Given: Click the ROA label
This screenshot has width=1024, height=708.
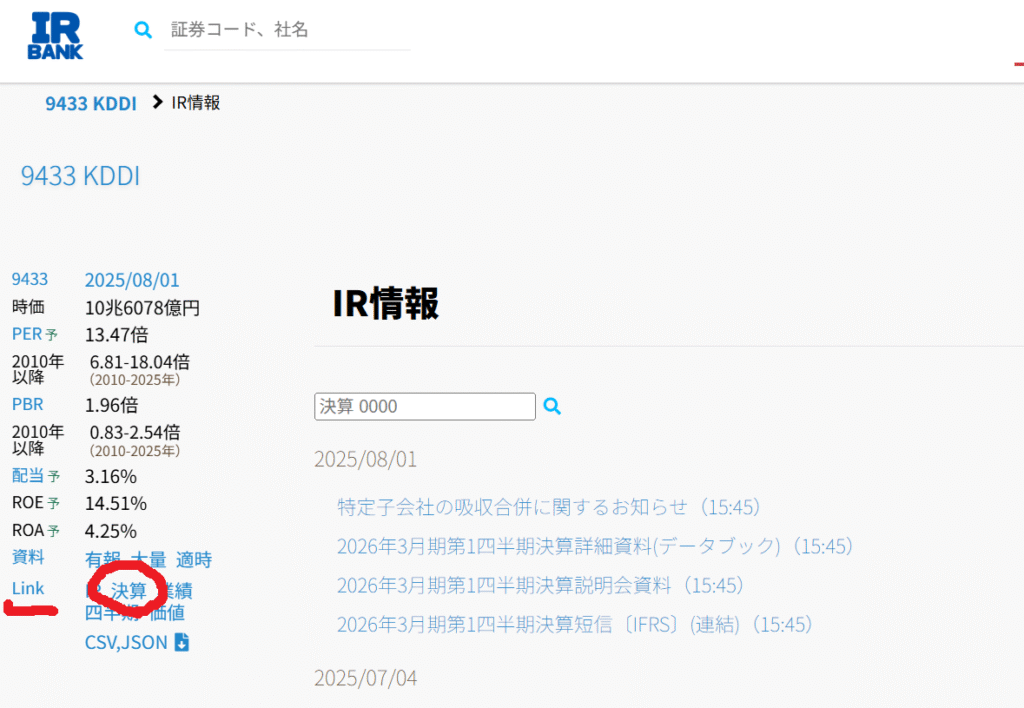Looking at the screenshot, I should 27,530.
